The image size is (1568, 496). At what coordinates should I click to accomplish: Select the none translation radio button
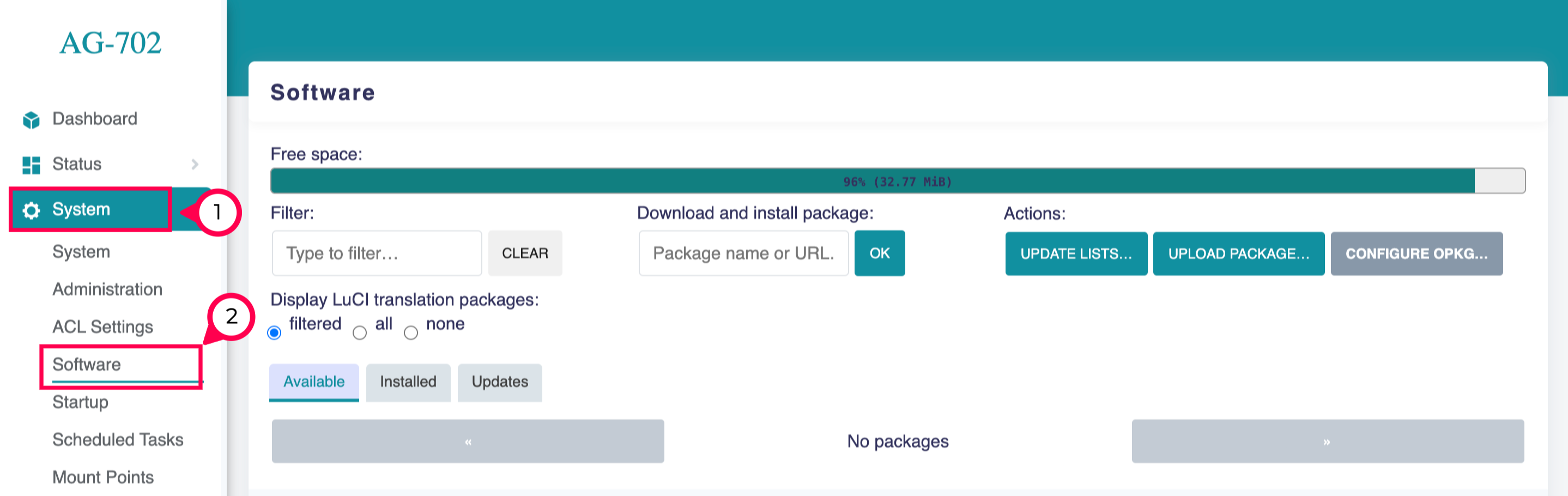tap(411, 333)
